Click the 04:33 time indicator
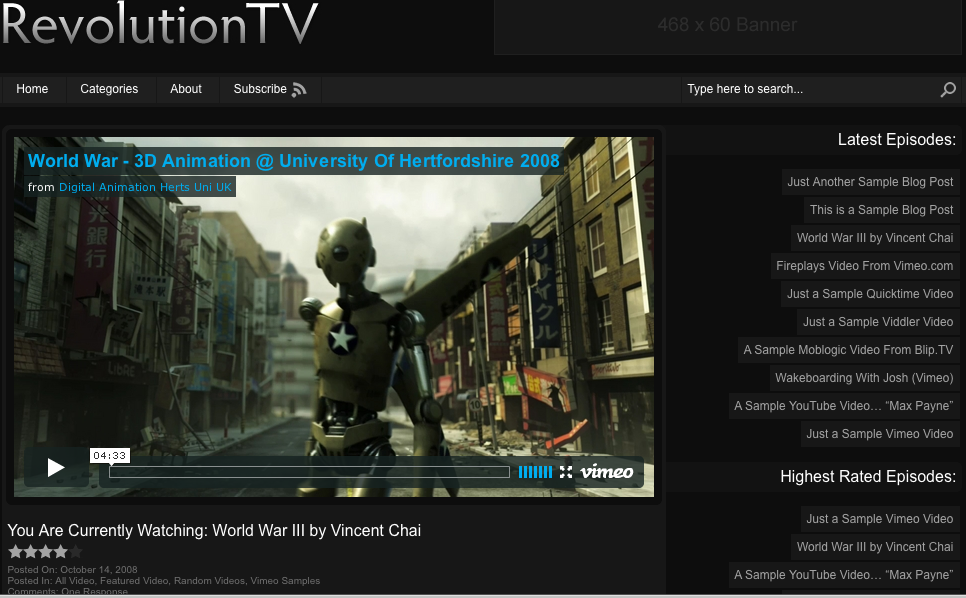This screenshot has height=598, width=966. 110,456
